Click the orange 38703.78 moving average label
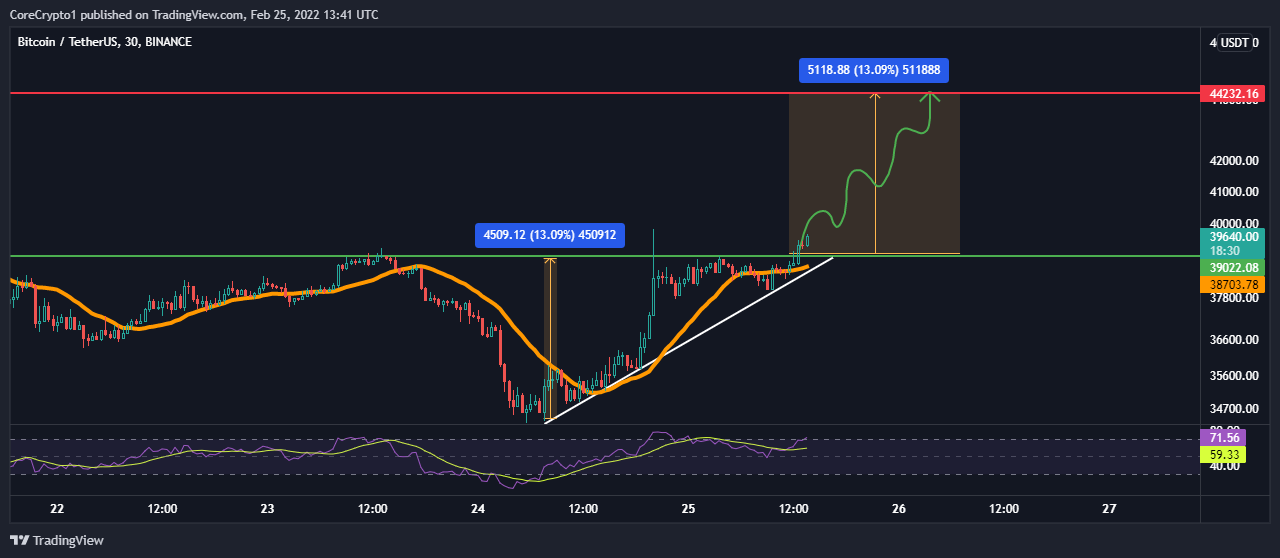 coord(1232,284)
